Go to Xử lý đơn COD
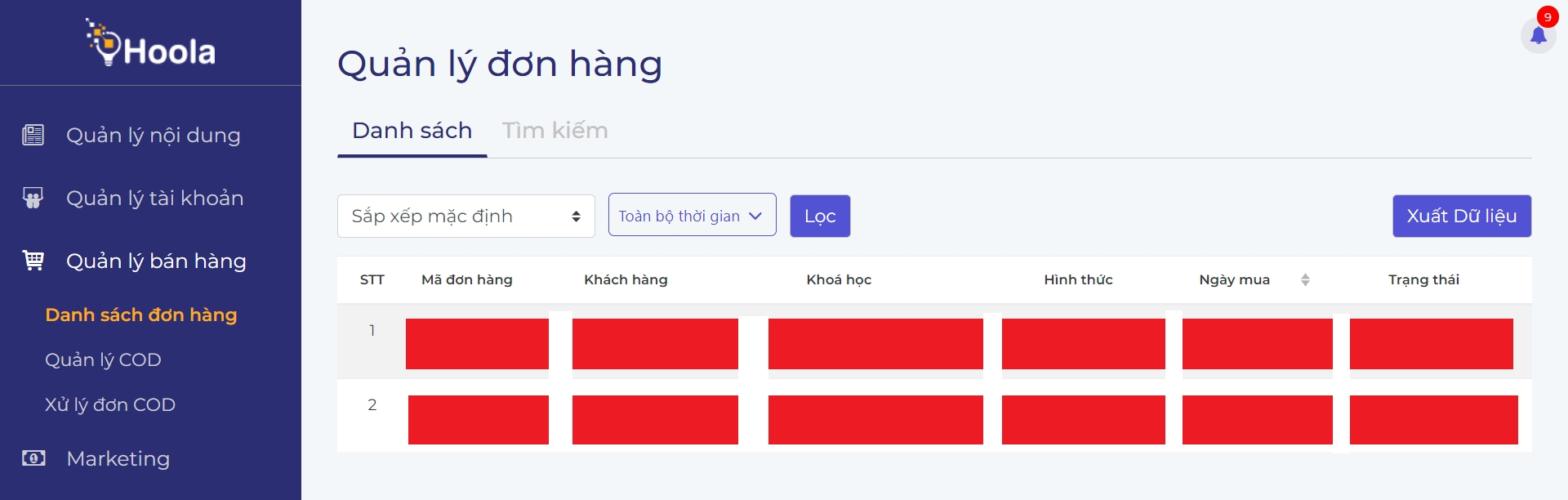The height and width of the screenshot is (500, 1568). (x=110, y=405)
